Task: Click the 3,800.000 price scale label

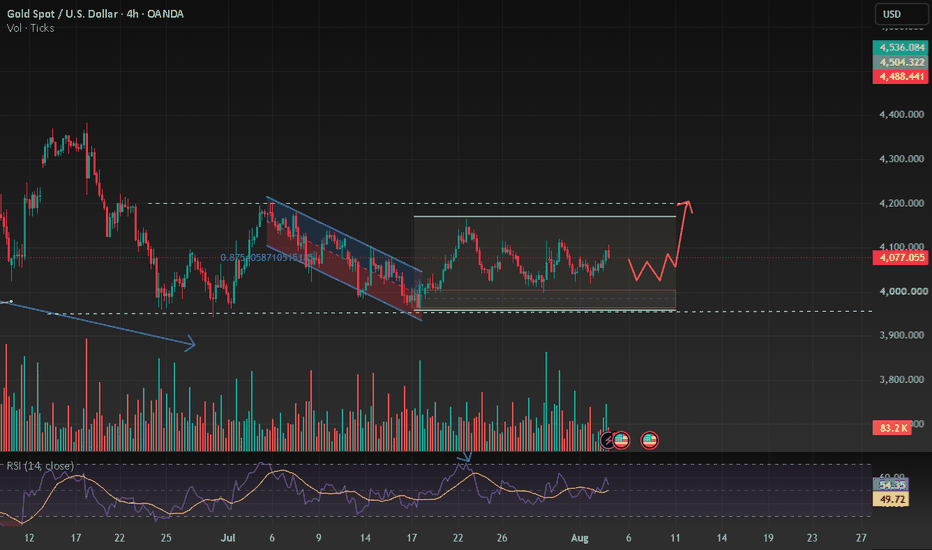Action: (901, 379)
